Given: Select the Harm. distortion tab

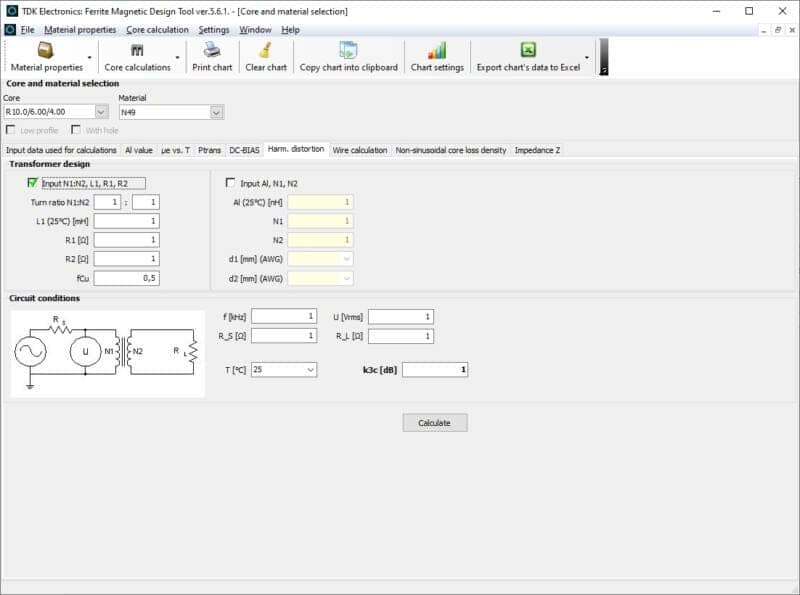Looking at the screenshot, I should (296, 149).
